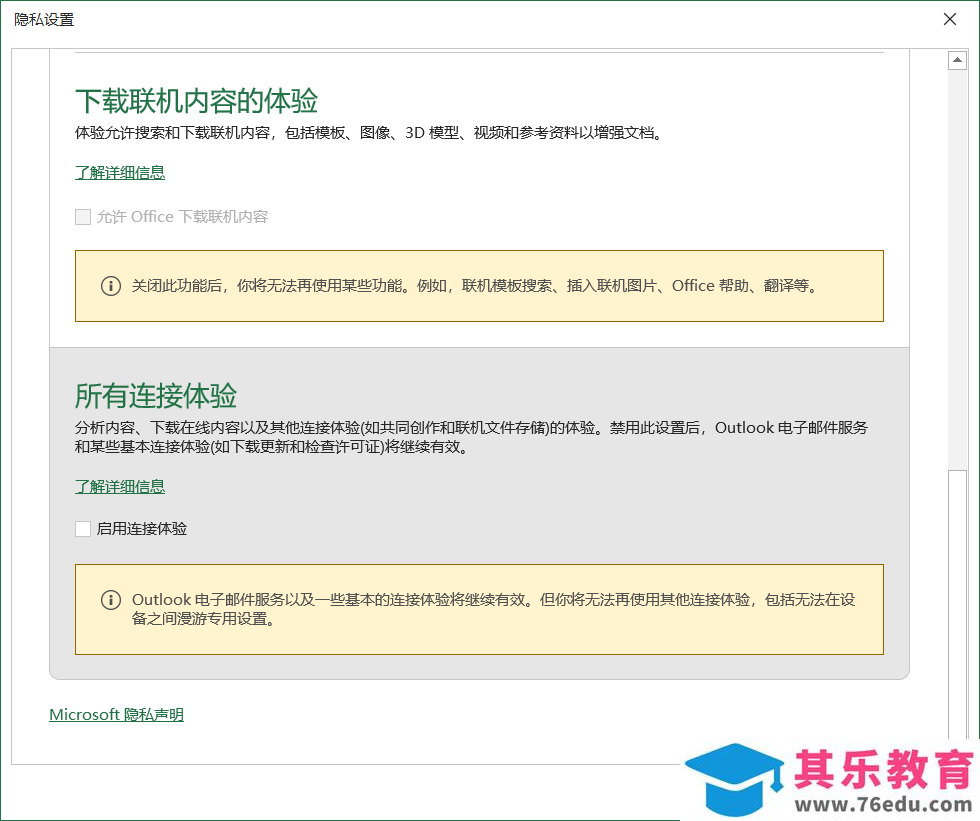Viewport: 980px width, 821px height.
Task: Close the 隐私设置 dialog
Action: coord(949,19)
